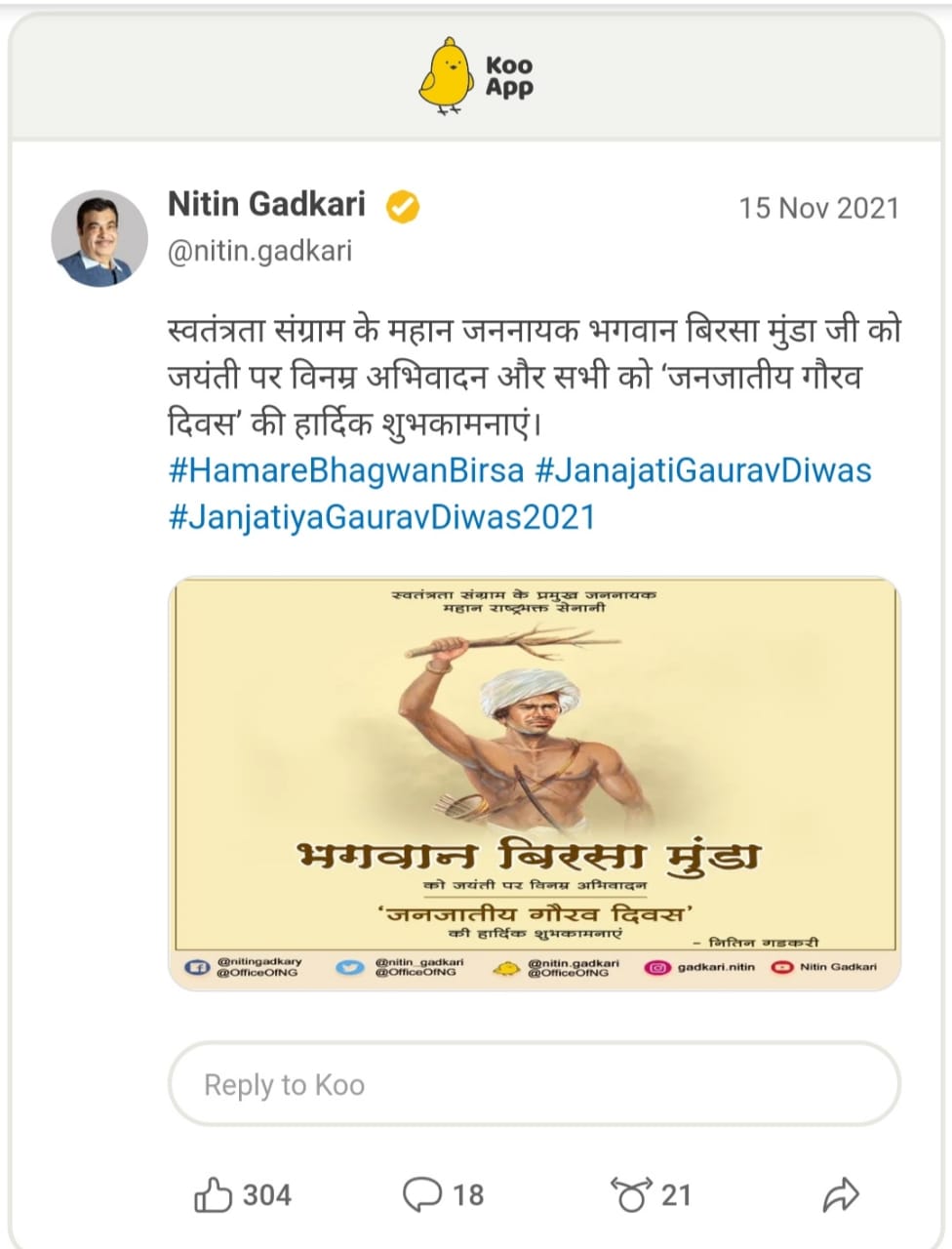Re-Koo the post using the rekoo icon
Image resolution: width=952 pixels, height=1249 pixels.
(x=631, y=1194)
